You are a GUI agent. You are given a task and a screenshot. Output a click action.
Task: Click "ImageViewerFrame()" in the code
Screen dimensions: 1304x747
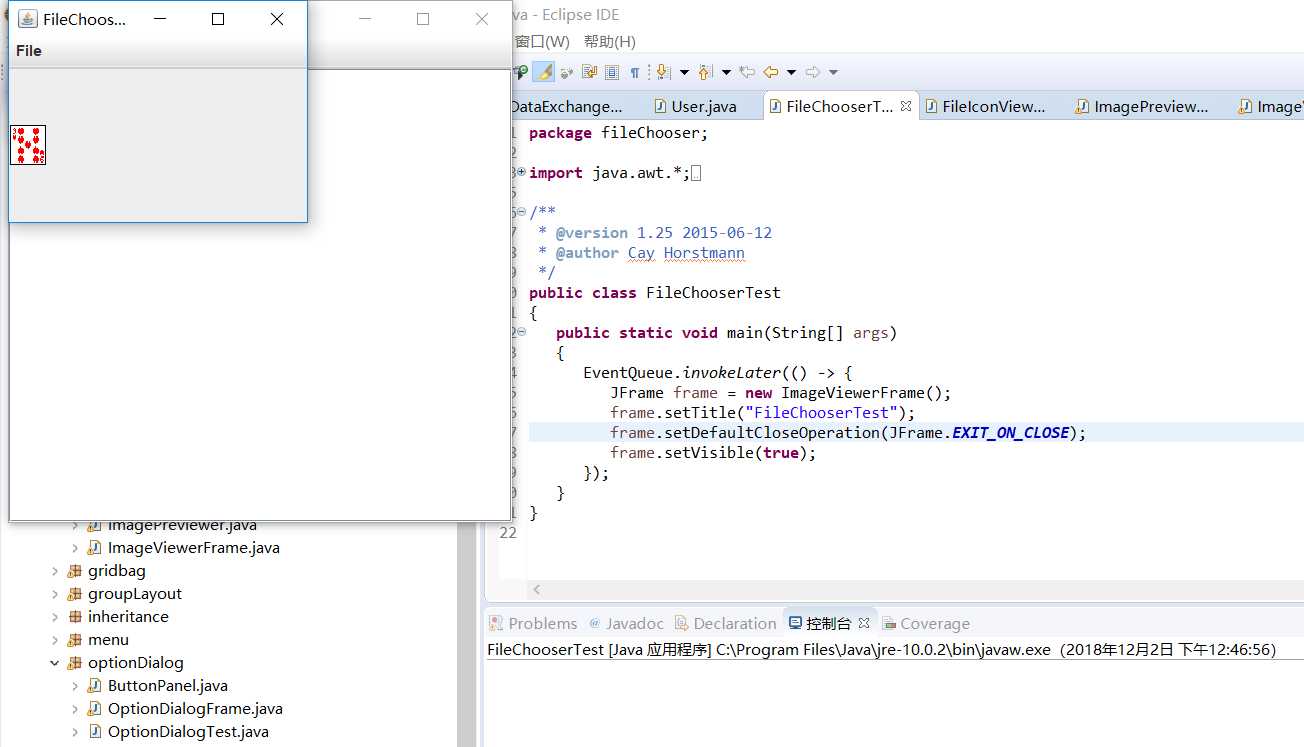(x=861, y=393)
